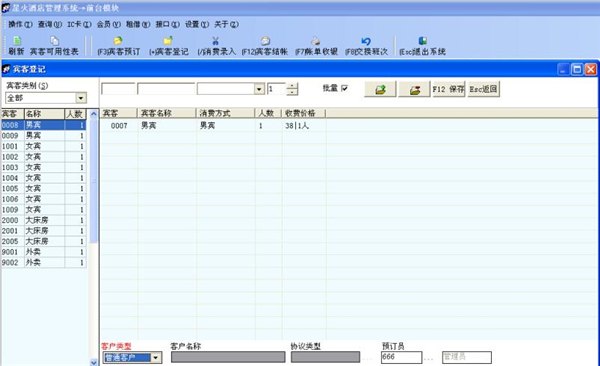
Task: Select guest row 1006 女宾
Action: tap(44, 199)
